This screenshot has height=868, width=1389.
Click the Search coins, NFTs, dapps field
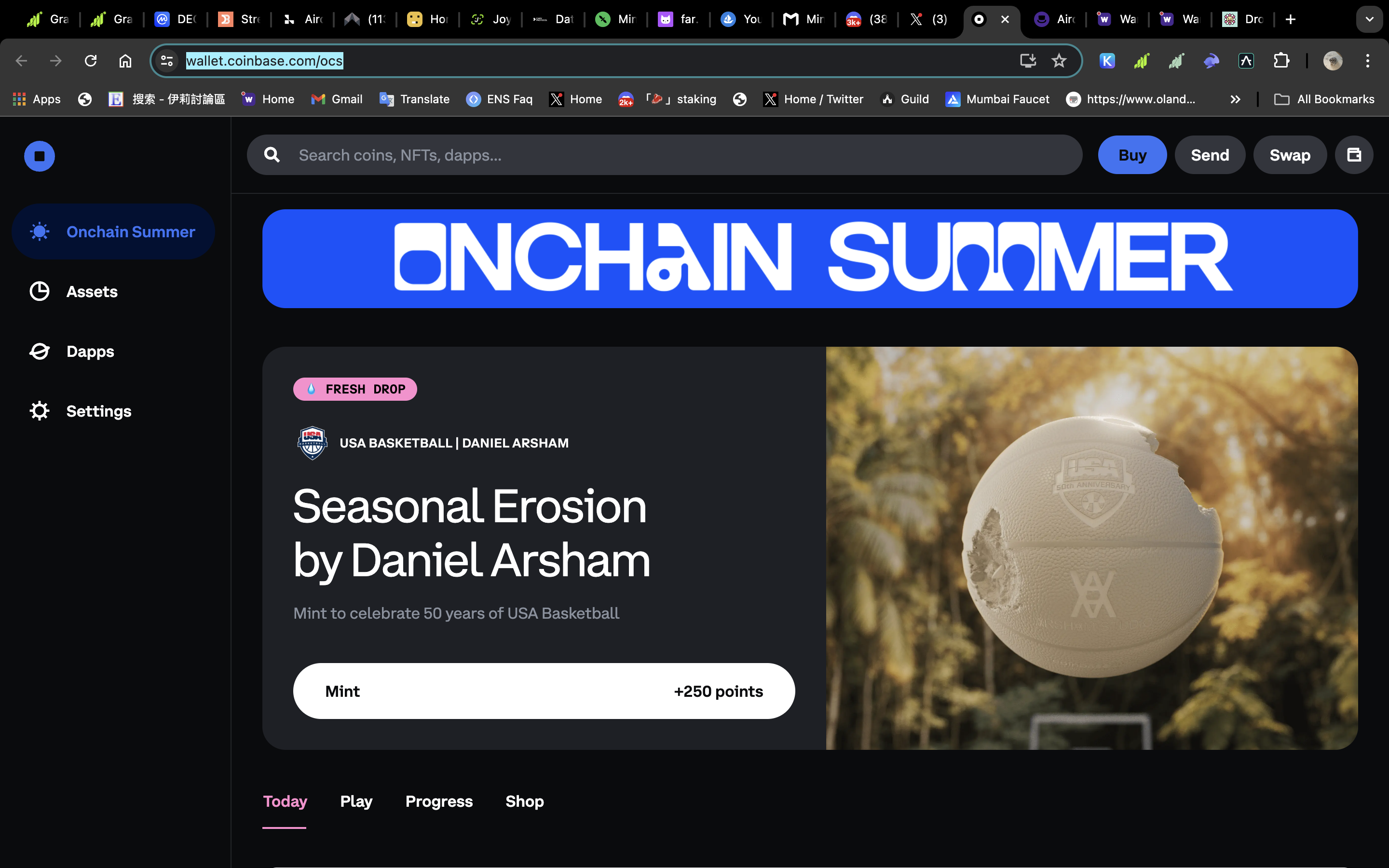pos(665,155)
